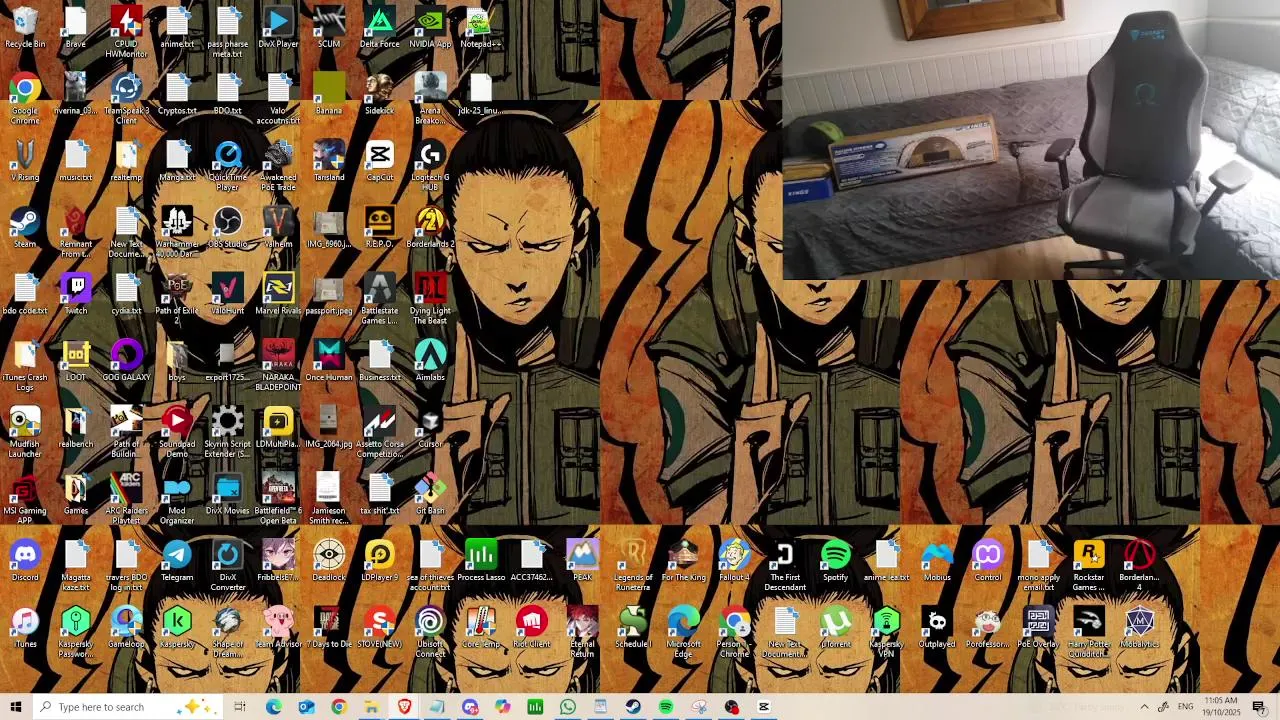The width and height of the screenshot is (1280, 720).
Task: Open WhatsApp from the taskbar
Action: click(x=568, y=707)
